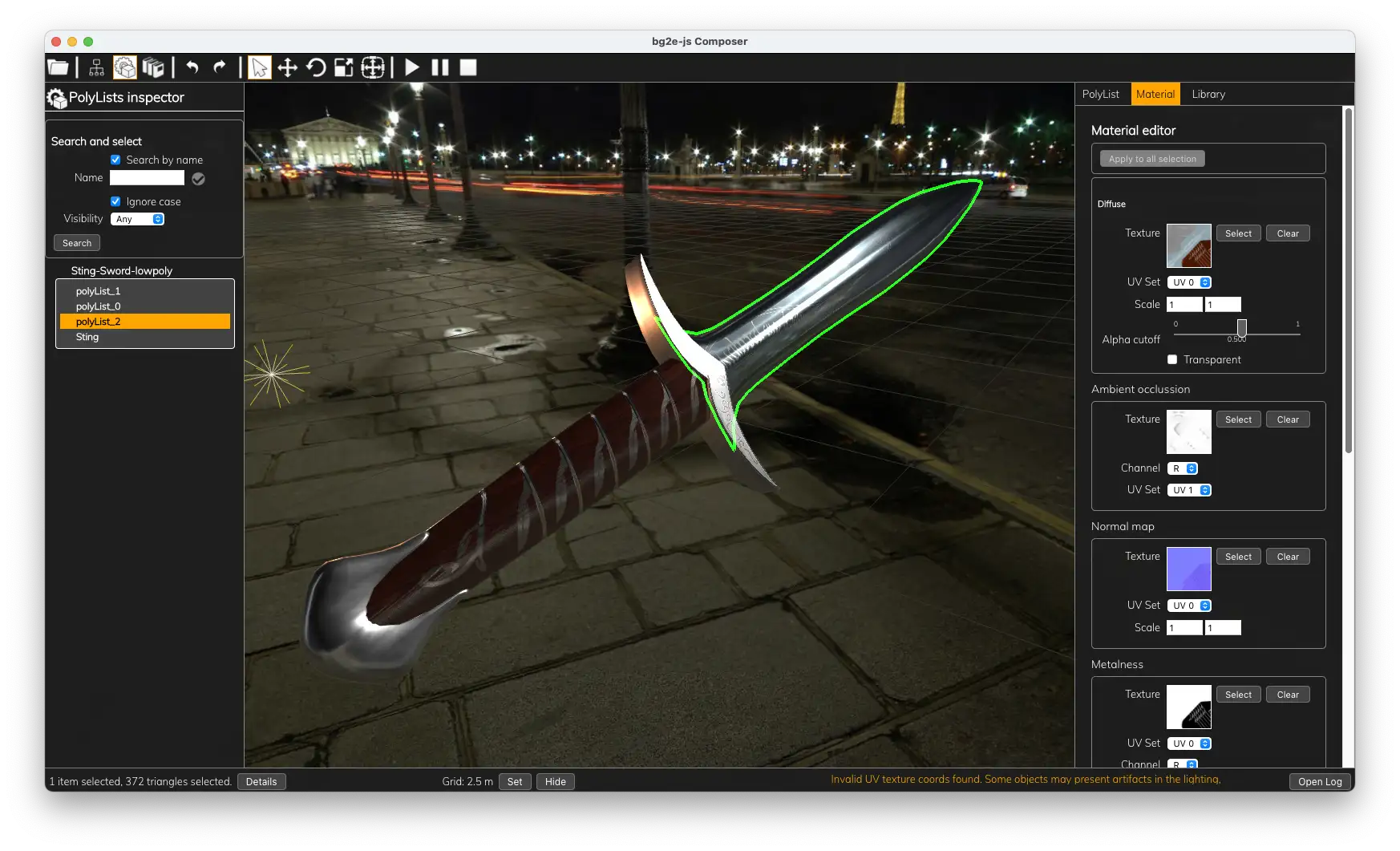Activate the rotate gizmo tool

(x=316, y=67)
